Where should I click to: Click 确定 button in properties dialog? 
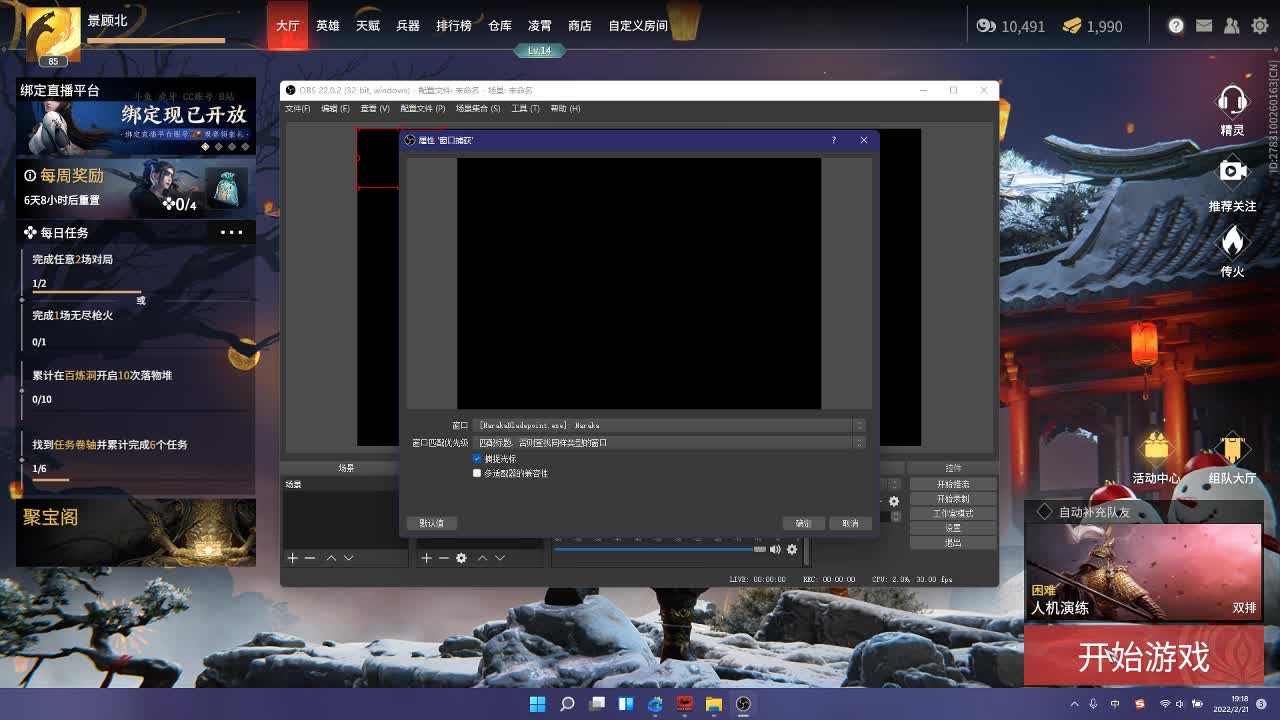pyautogui.click(x=803, y=523)
